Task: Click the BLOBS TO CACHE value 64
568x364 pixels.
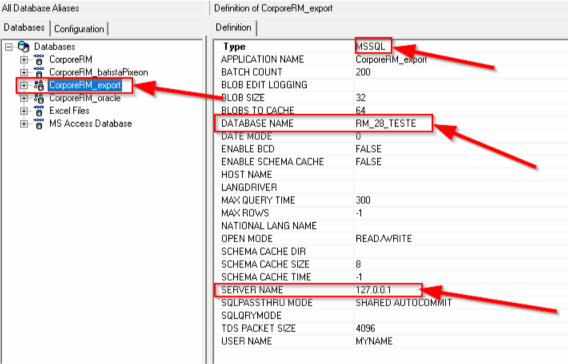Action: coord(360,110)
